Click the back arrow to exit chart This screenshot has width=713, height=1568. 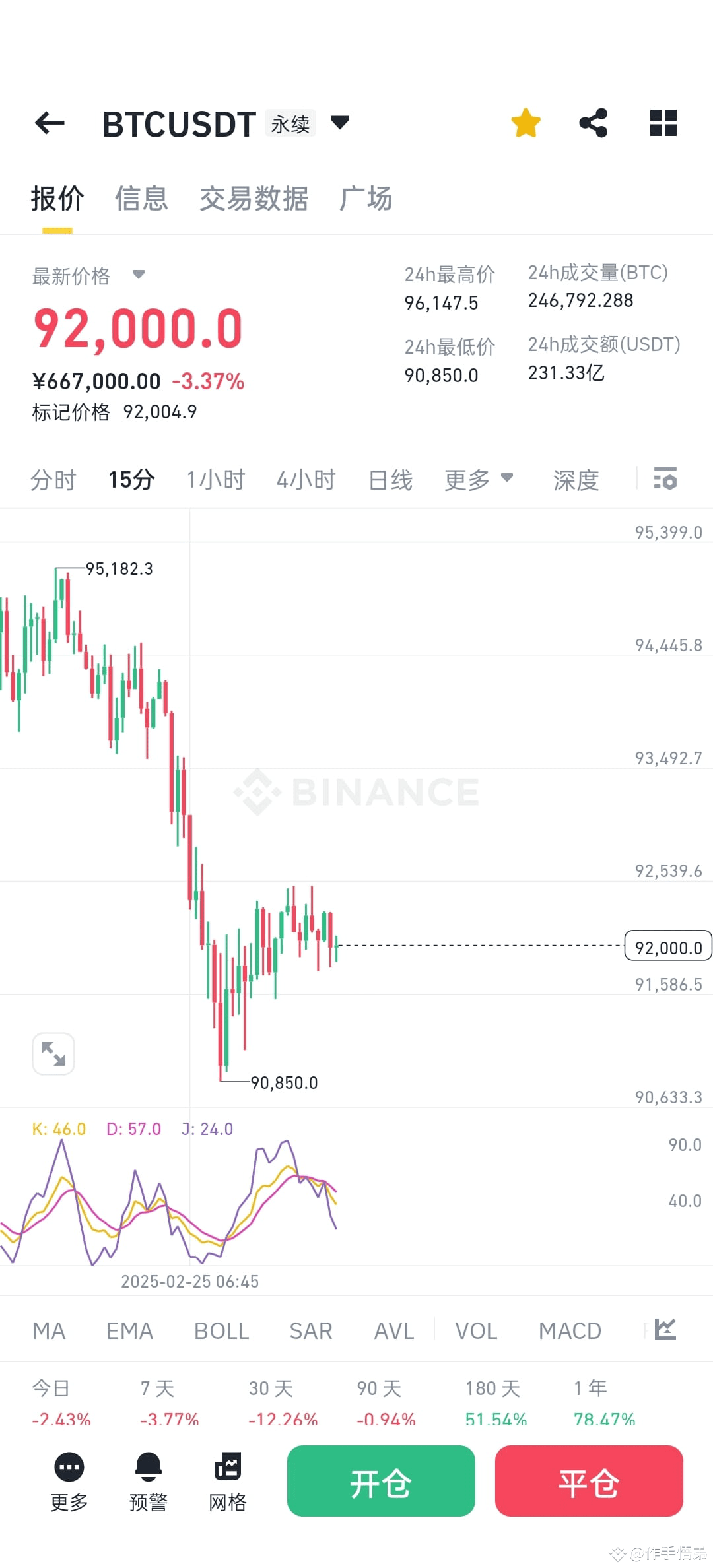[50, 123]
